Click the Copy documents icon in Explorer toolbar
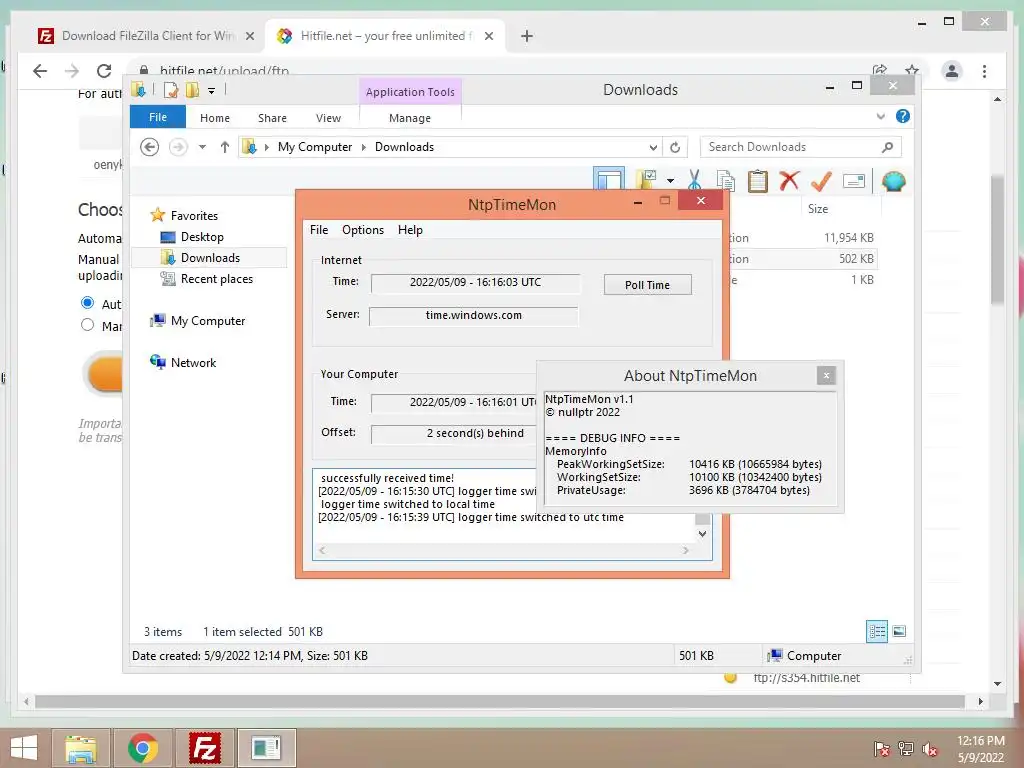Image resolution: width=1024 pixels, height=768 pixels. click(x=726, y=181)
